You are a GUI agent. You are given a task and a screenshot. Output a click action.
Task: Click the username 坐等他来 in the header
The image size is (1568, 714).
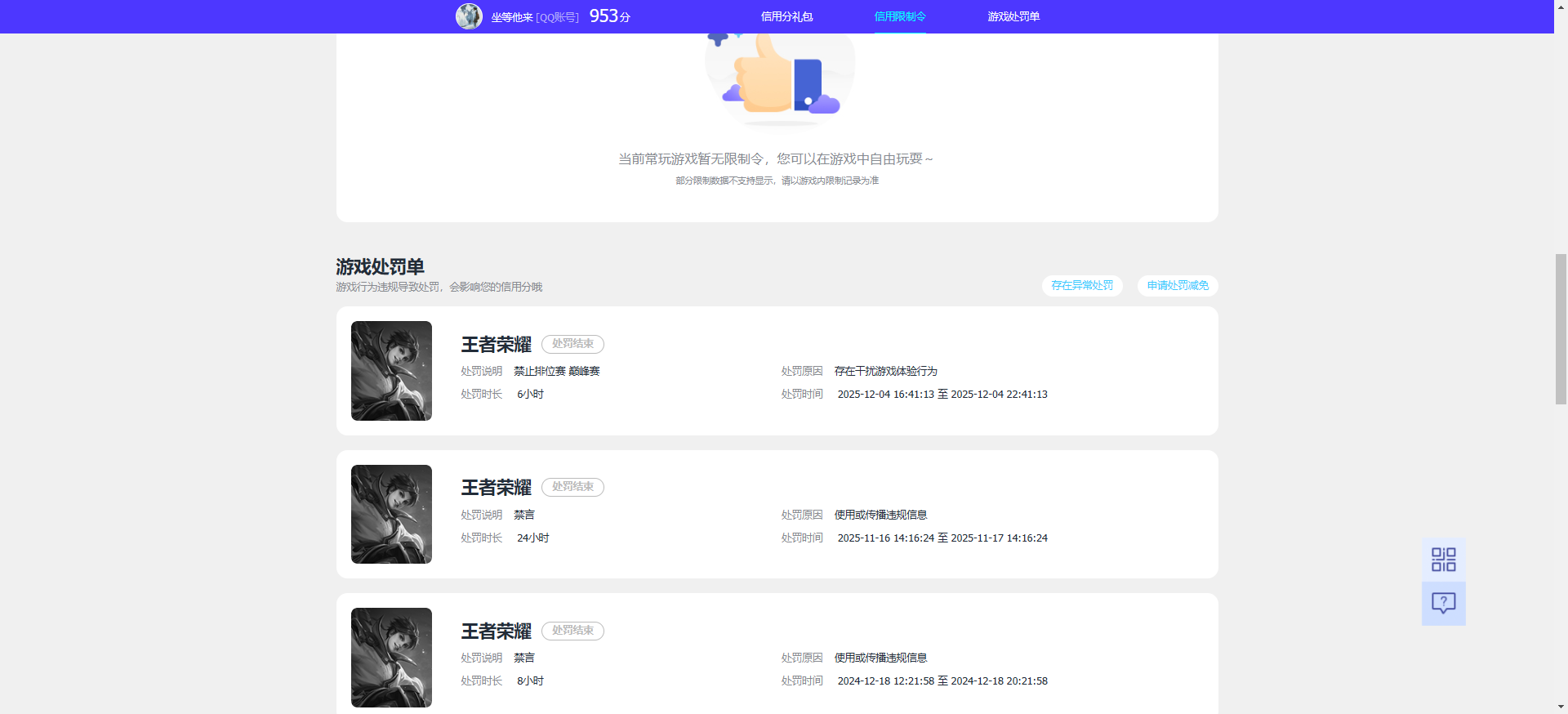(x=512, y=17)
